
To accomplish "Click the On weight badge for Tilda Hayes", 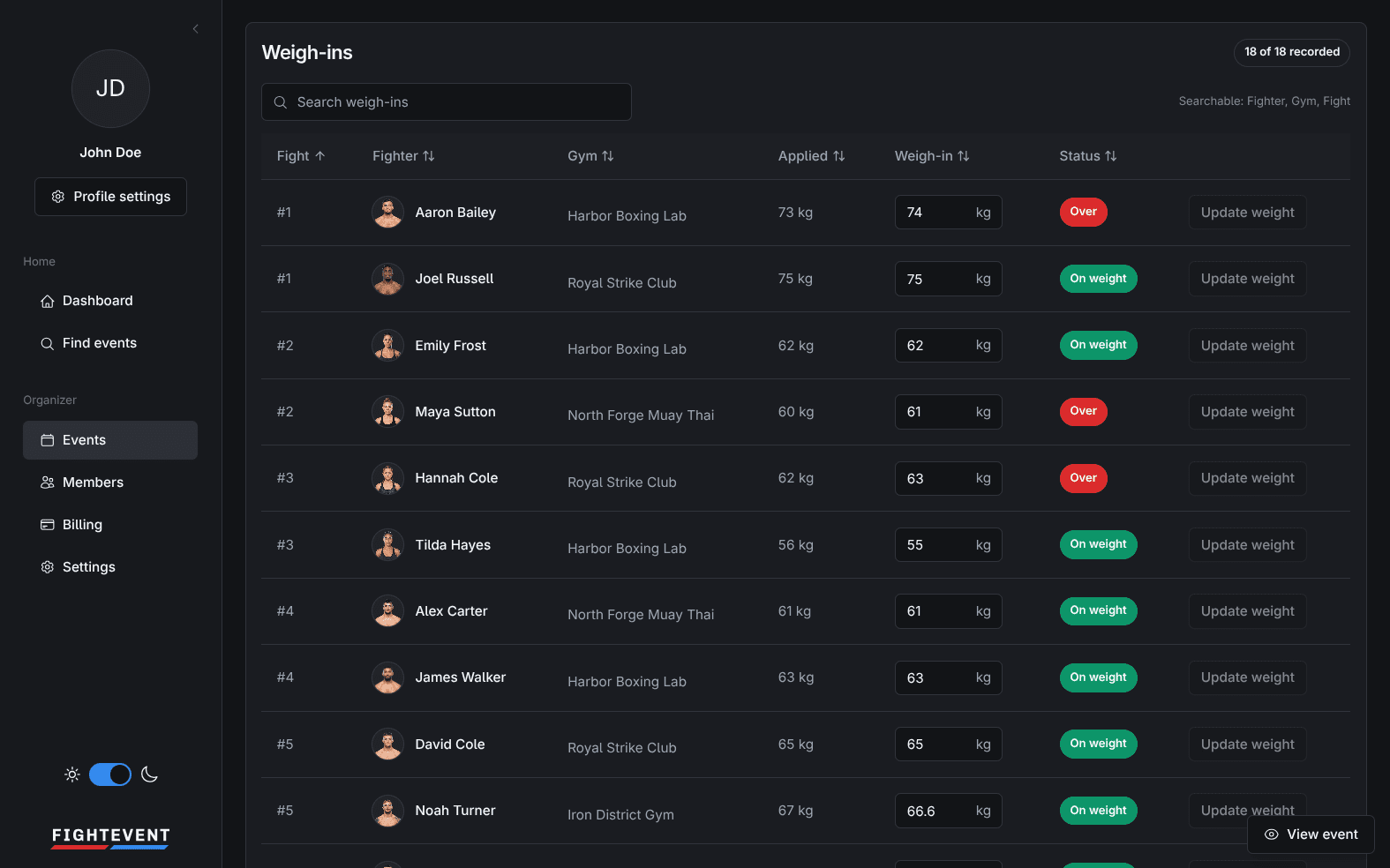I will click(1098, 544).
